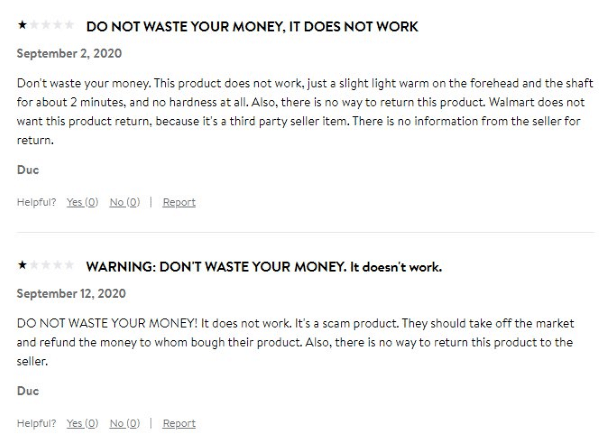Click reviewer name Duc on the second review

(28, 391)
